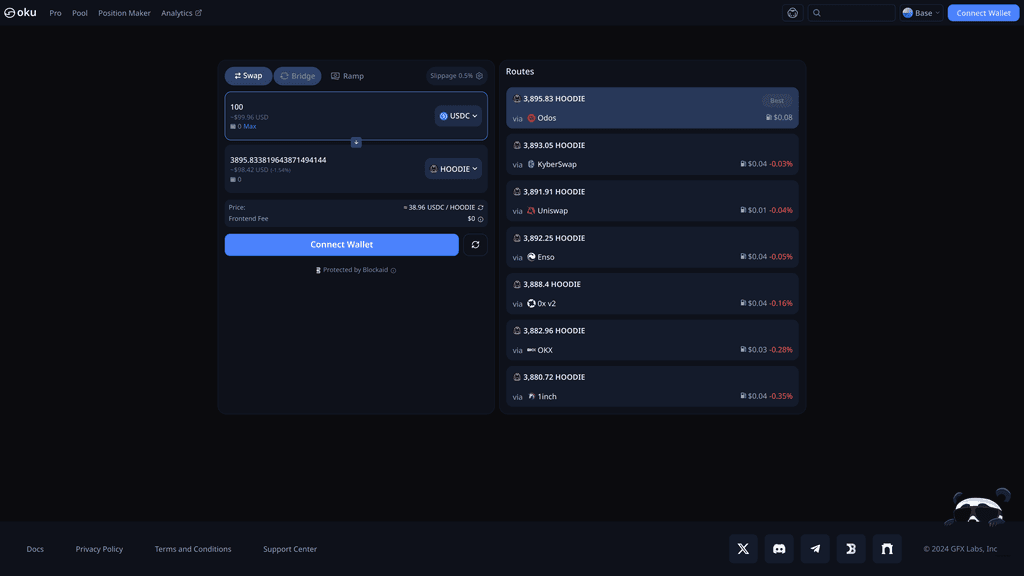Click the KyberSwap logo icon

pyautogui.click(x=531, y=165)
